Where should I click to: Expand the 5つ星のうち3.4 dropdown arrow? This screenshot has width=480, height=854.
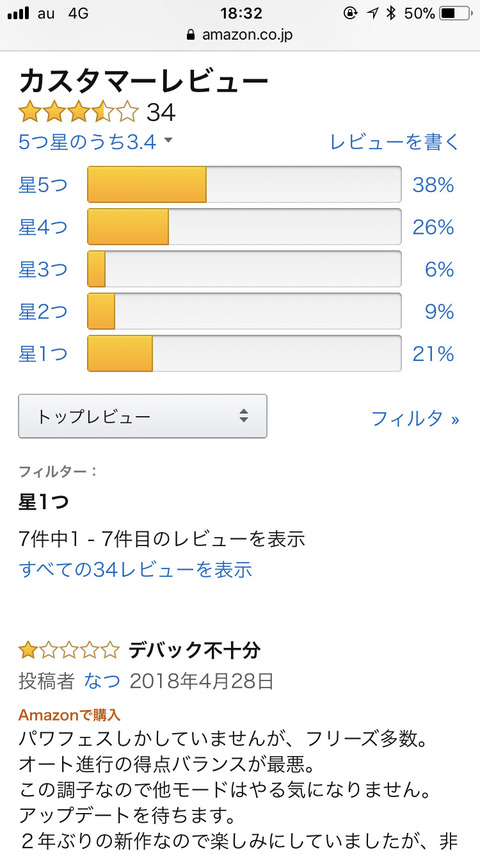(x=168, y=141)
